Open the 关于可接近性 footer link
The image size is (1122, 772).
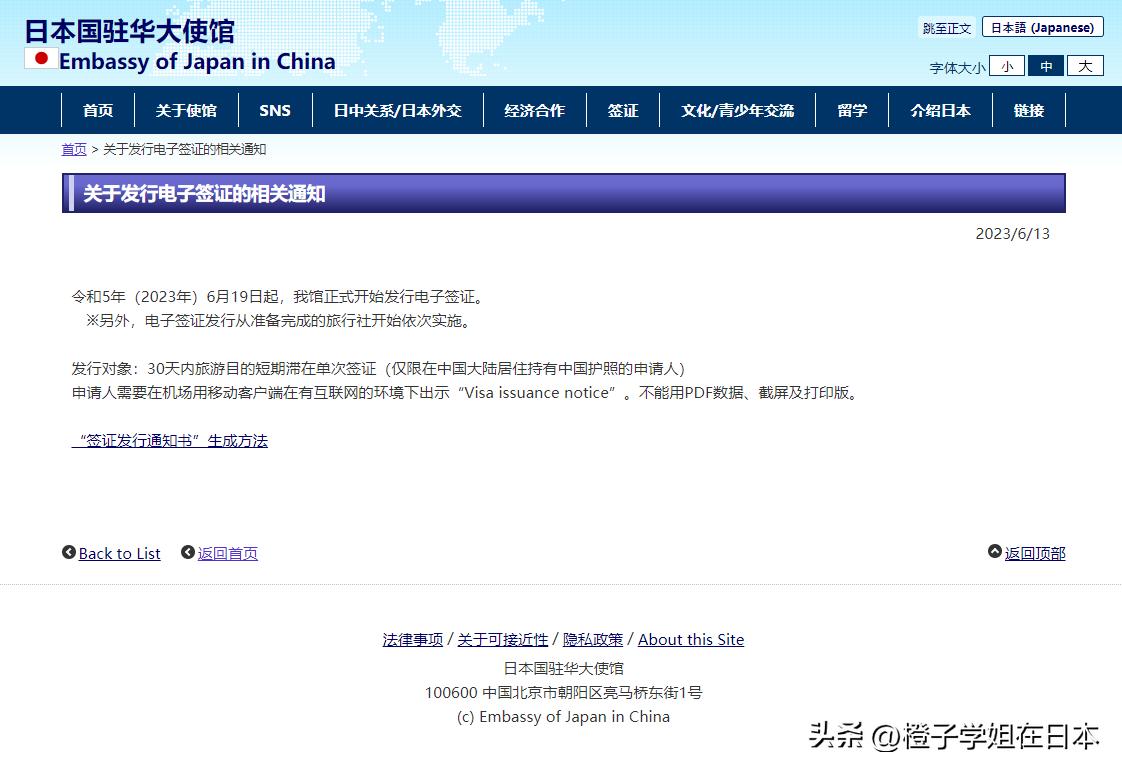coord(503,640)
